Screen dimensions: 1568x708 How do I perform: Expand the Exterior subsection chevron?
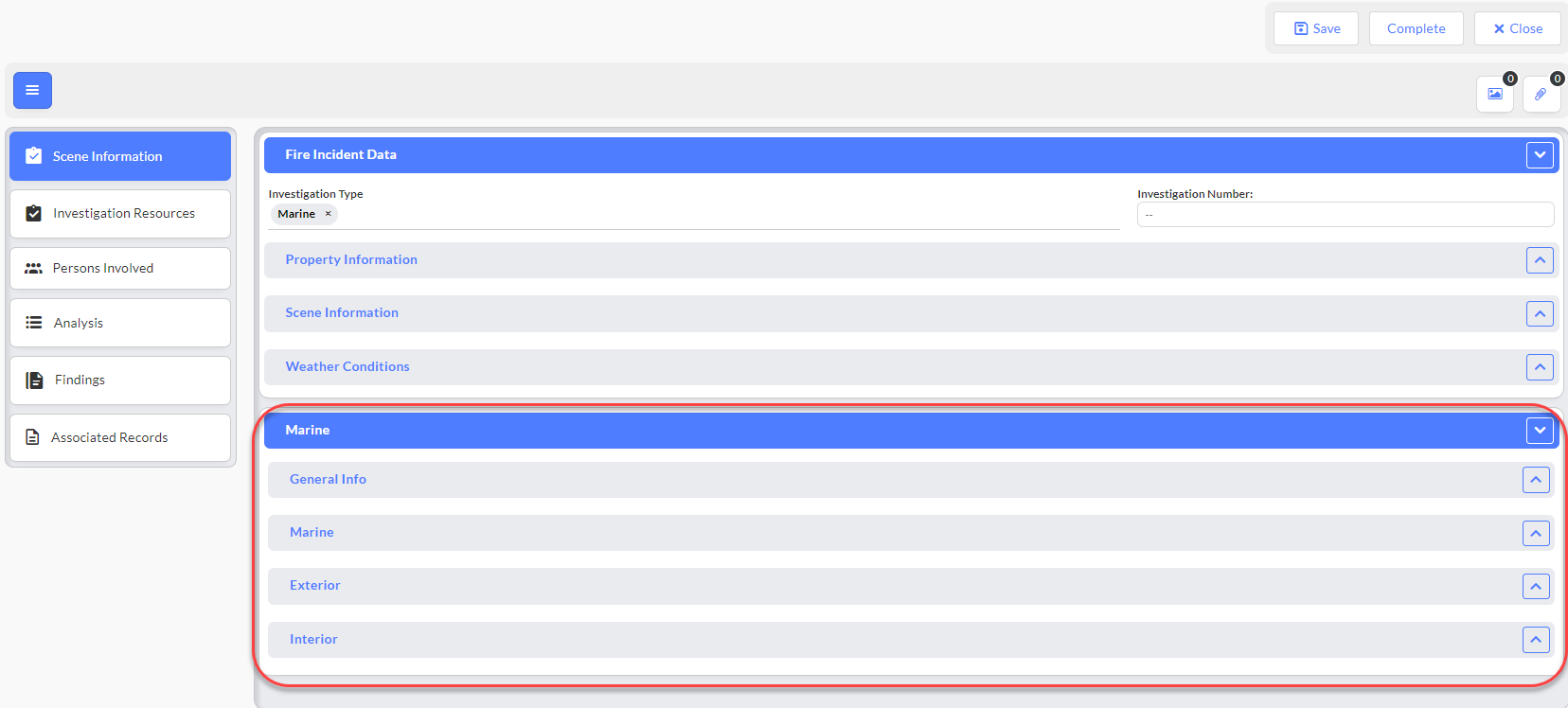(1536, 586)
